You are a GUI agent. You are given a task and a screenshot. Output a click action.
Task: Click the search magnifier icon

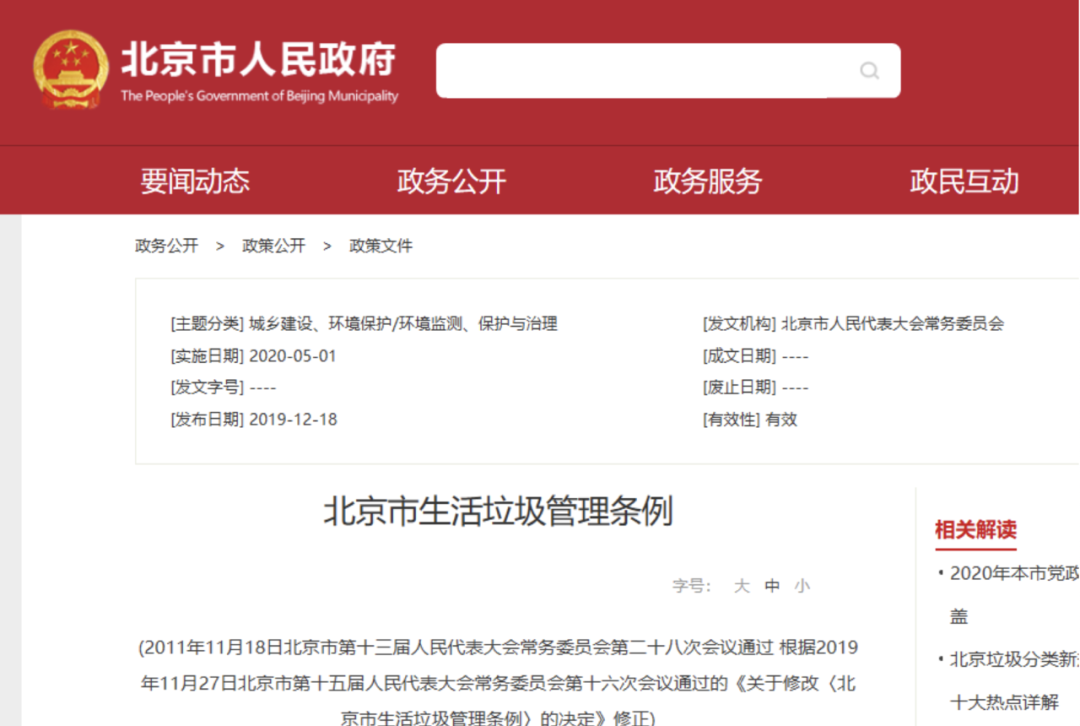pos(869,70)
